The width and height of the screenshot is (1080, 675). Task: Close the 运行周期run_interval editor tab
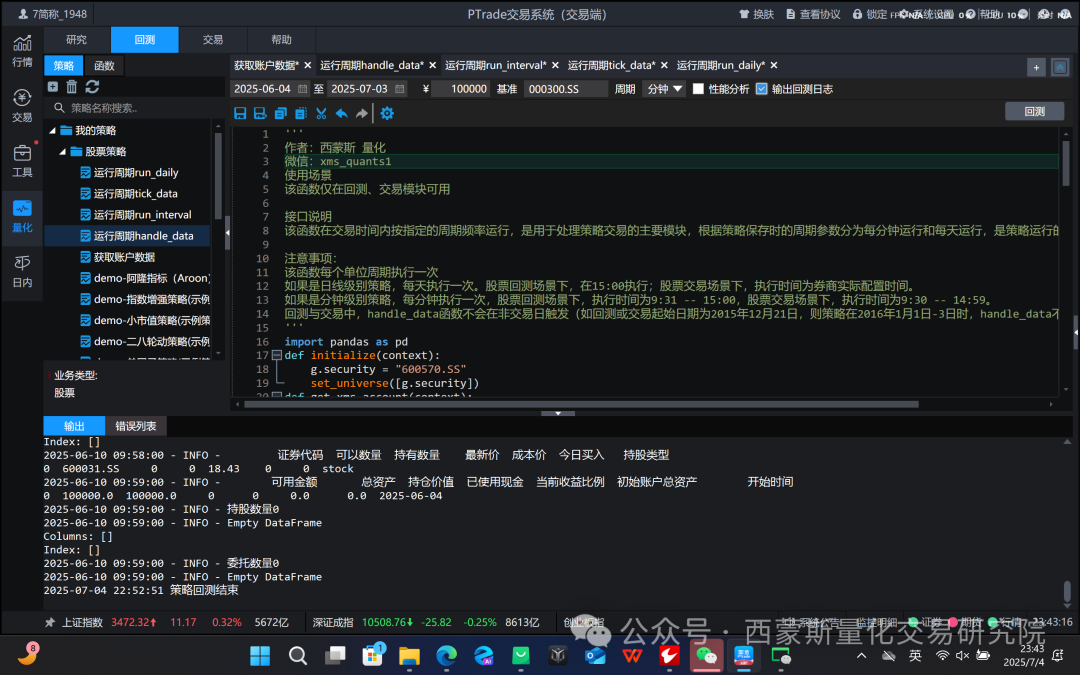(x=555, y=65)
